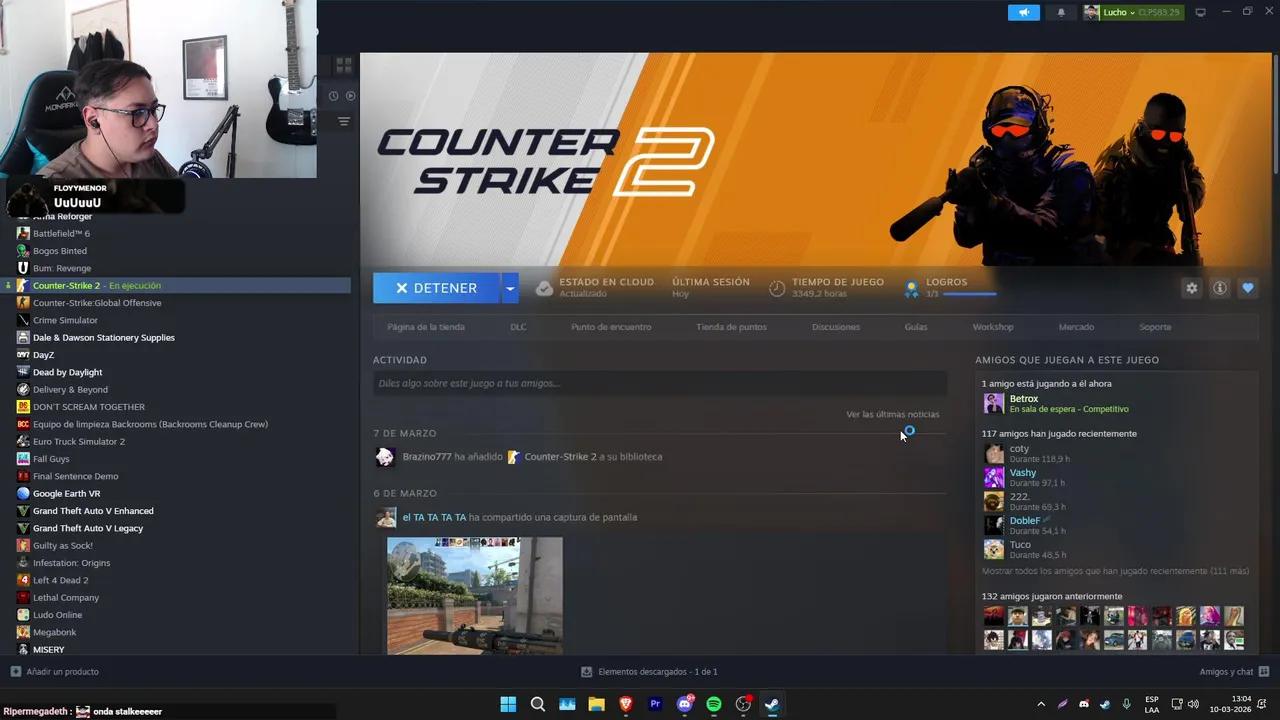Screen dimensions: 1280x720
Task: Switch library to grid view icon
Action: pyautogui.click(x=344, y=65)
